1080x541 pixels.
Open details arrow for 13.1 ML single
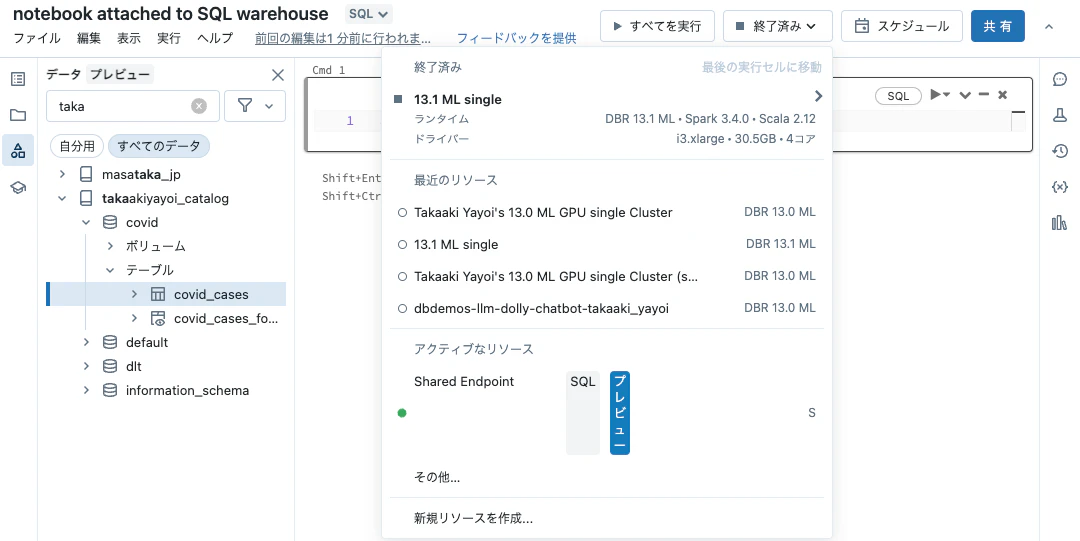[818, 96]
